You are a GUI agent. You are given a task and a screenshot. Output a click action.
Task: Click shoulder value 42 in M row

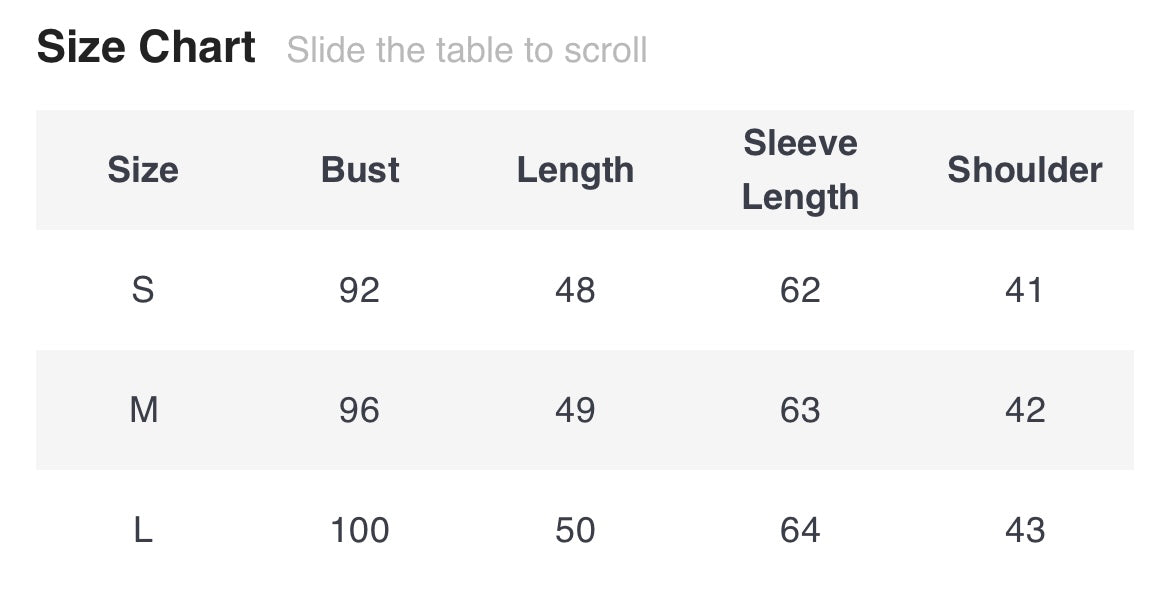(x=1024, y=410)
